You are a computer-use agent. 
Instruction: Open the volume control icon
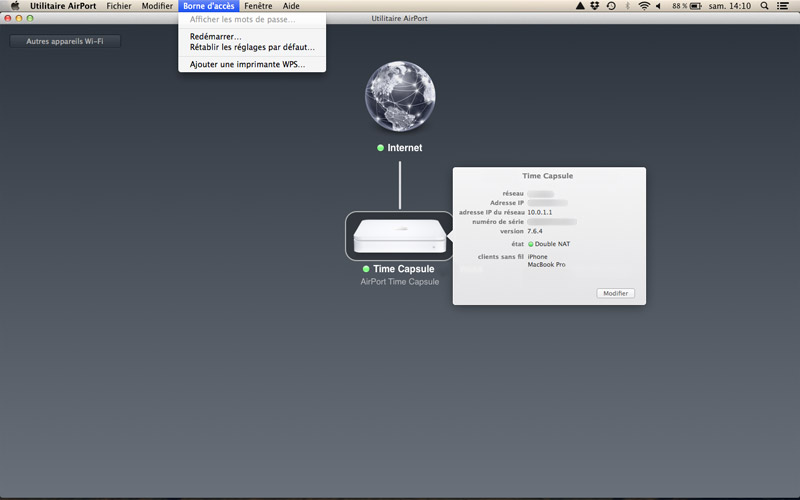pyautogui.click(x=659, y=6)
